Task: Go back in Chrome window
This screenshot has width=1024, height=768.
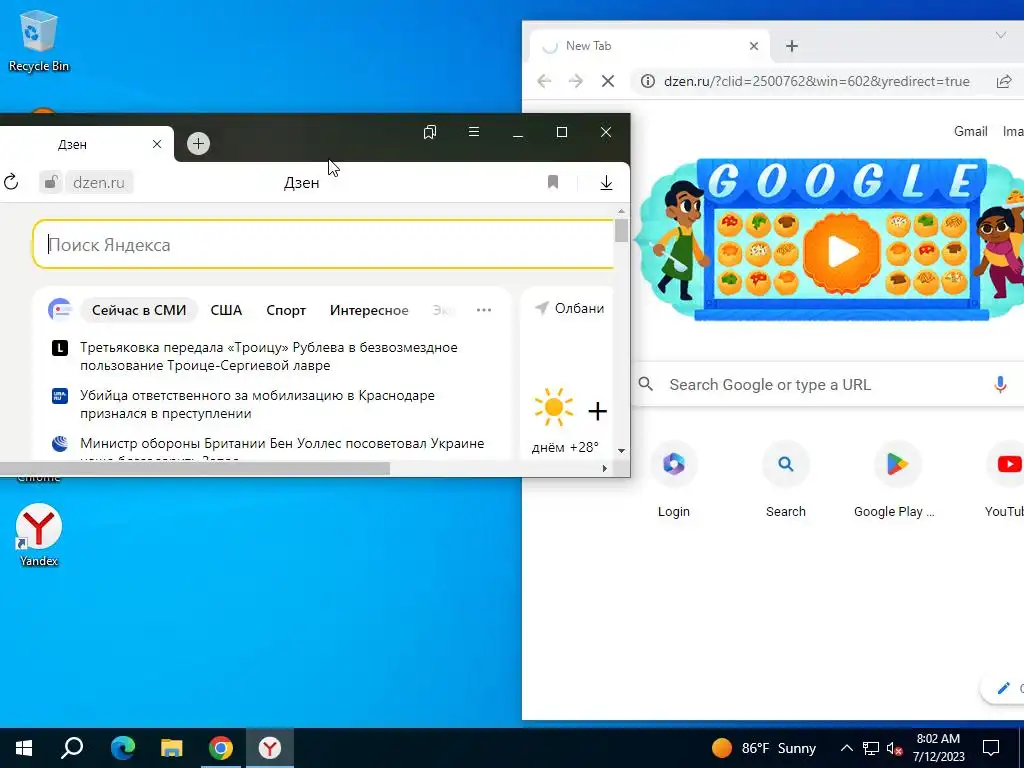Action: (544, 81)
